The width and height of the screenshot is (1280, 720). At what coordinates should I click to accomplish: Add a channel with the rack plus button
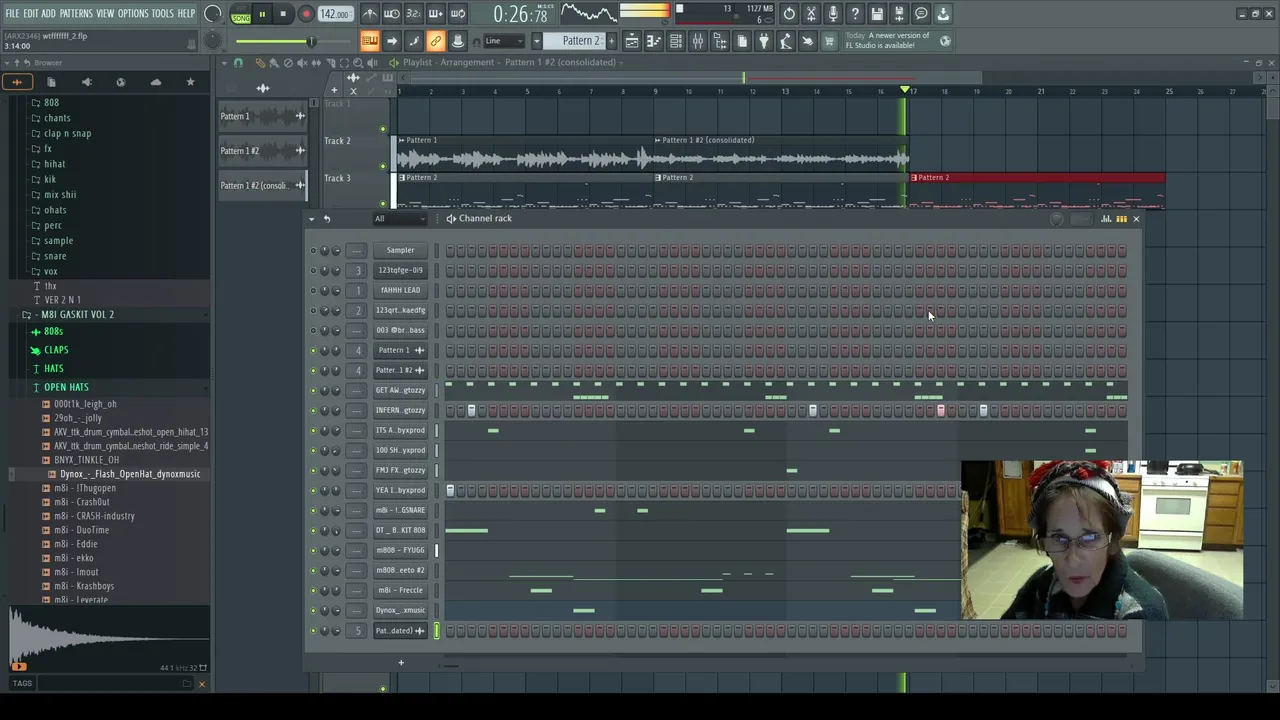pos(401,662)
